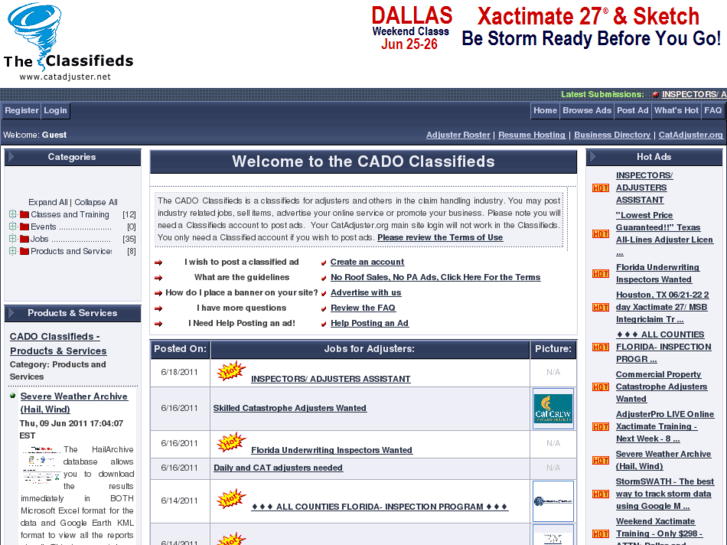
Task: Click Hot burst icon on ALL COUNTIES FLORIDA job
Action: pyautogui.click(x=231, y=499)
